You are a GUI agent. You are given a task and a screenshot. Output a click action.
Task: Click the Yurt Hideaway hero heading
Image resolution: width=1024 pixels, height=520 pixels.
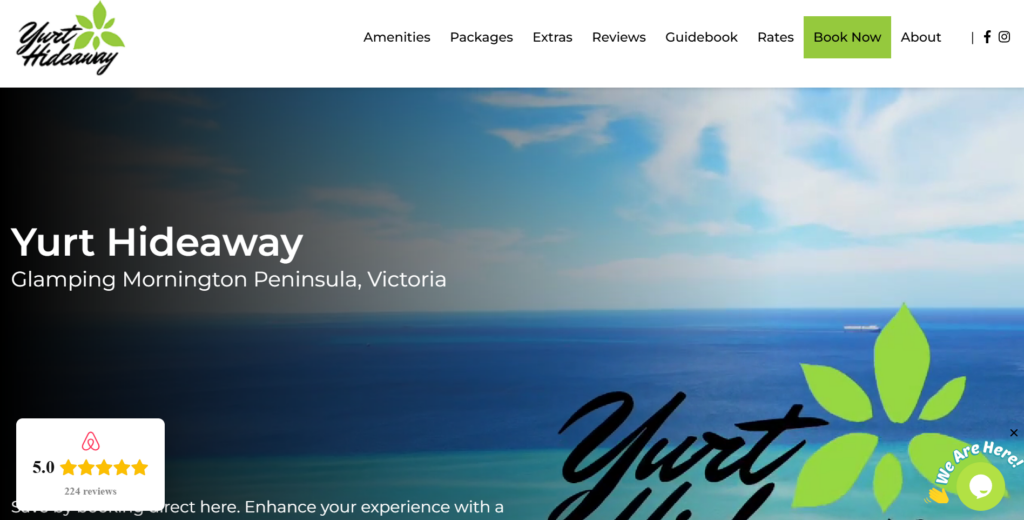(x=157, y=242)
